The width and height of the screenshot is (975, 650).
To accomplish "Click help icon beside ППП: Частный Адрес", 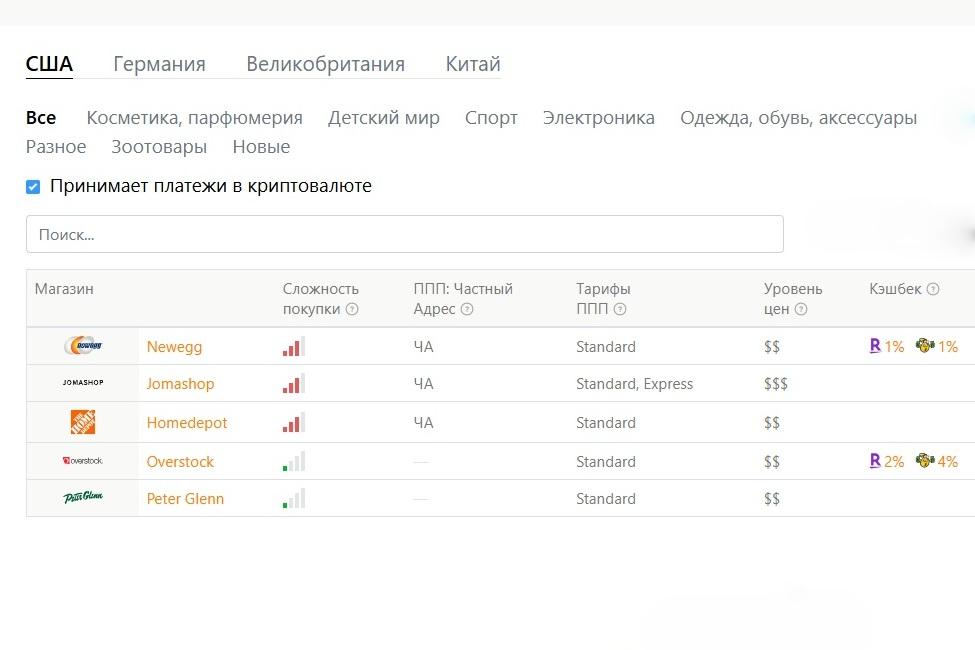I will coord(467,310).
